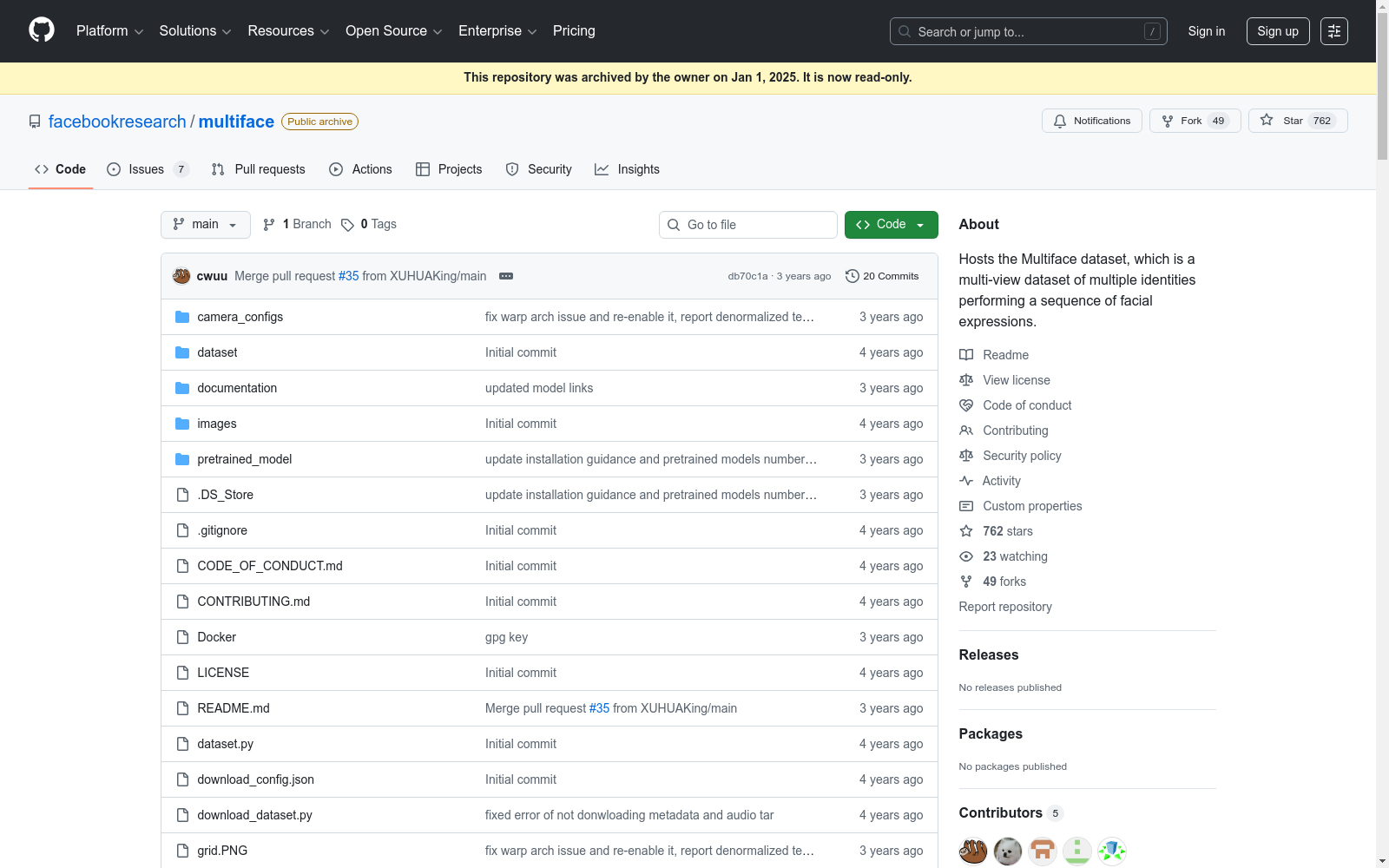
Task: Open the Issues tab
Action: pos(148,169)
